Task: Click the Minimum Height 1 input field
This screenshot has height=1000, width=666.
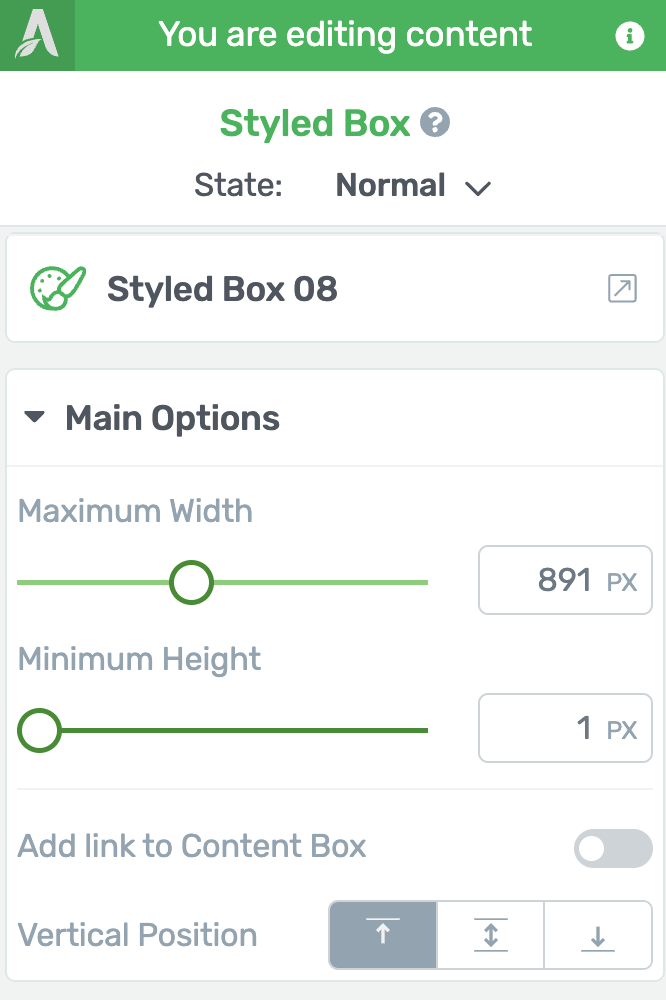Action: pyautogui.click(x=565, y=728)
